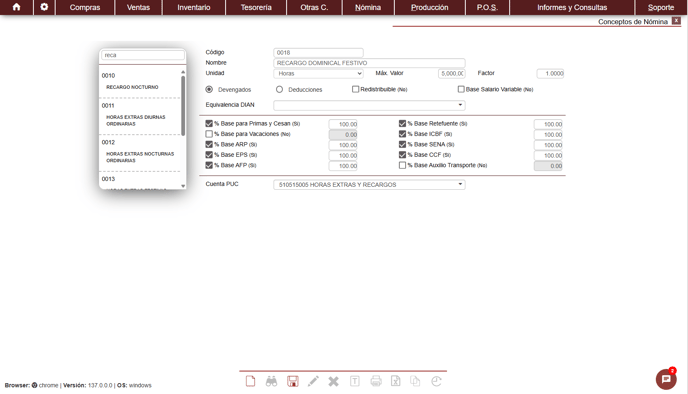The width and height of the screenshot is (688, 394).
Task: Create a new record with the blank page icon
Action: pyautogui.click(x=250, y=381)
